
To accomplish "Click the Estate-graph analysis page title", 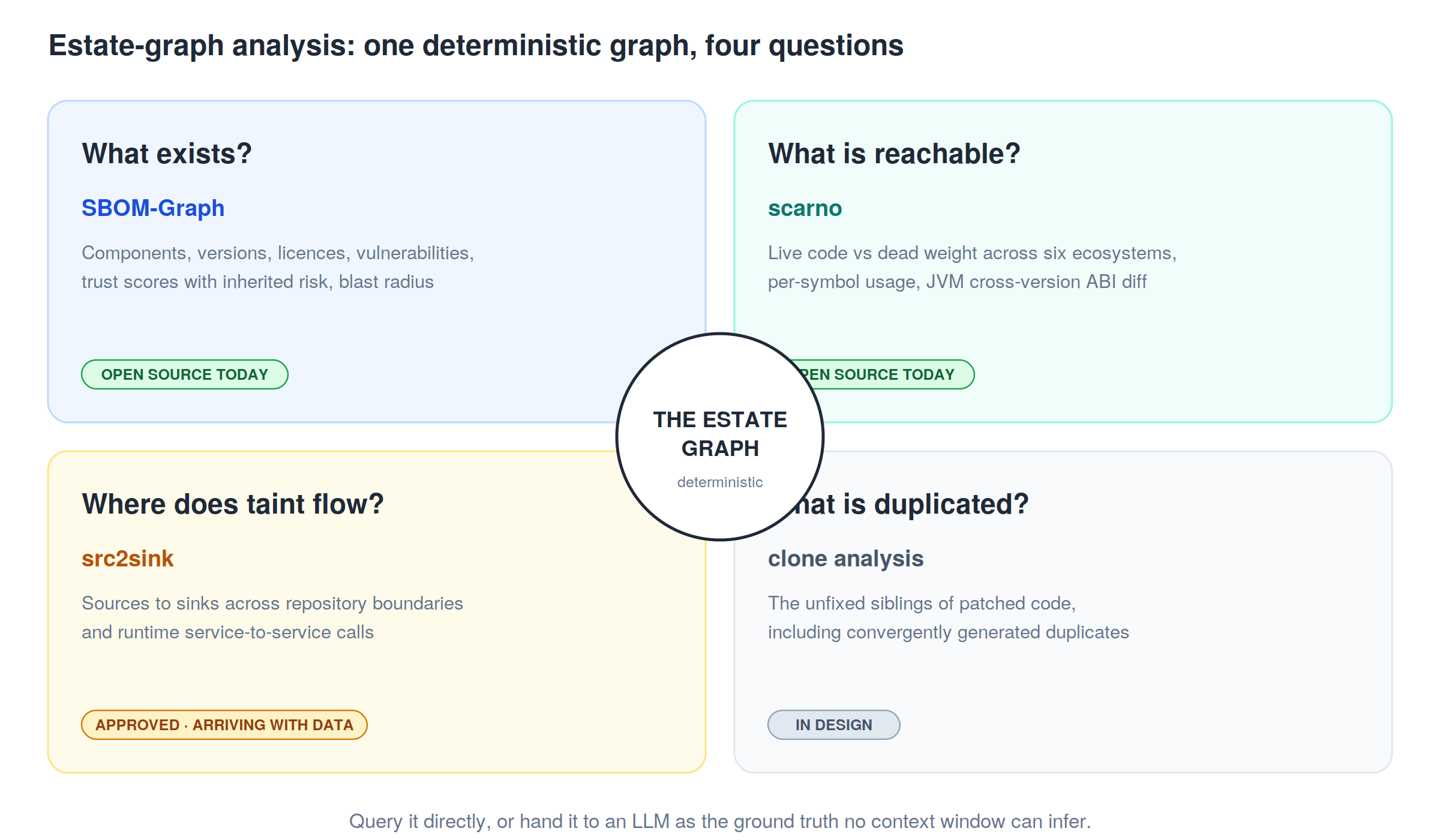I will click(476, 46).
